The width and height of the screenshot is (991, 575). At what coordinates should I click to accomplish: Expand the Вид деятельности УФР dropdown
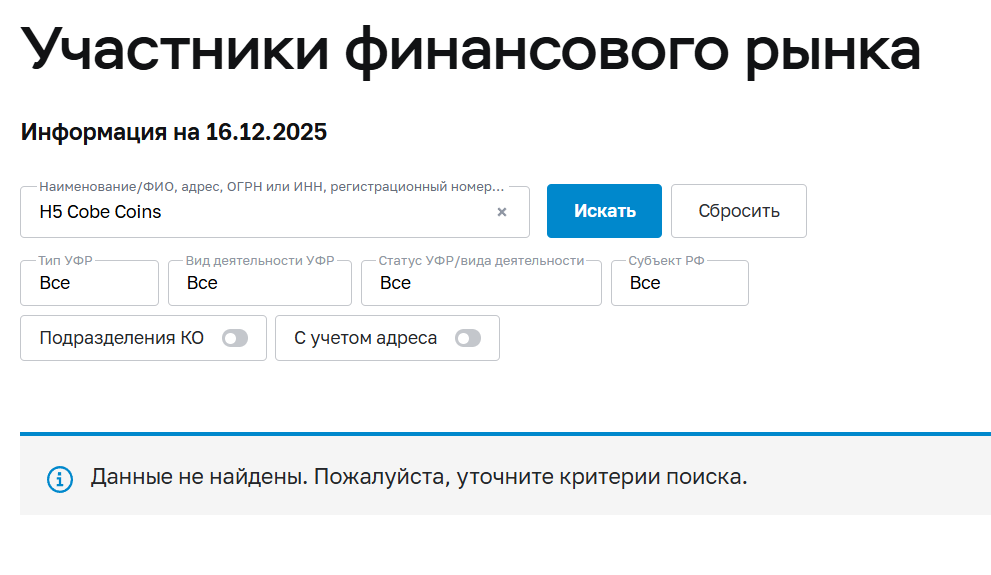click(x=261, y=283)
